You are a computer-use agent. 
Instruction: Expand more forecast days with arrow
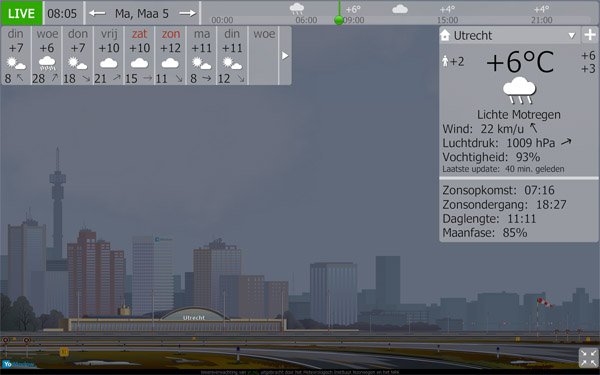[x=285, y=55]
